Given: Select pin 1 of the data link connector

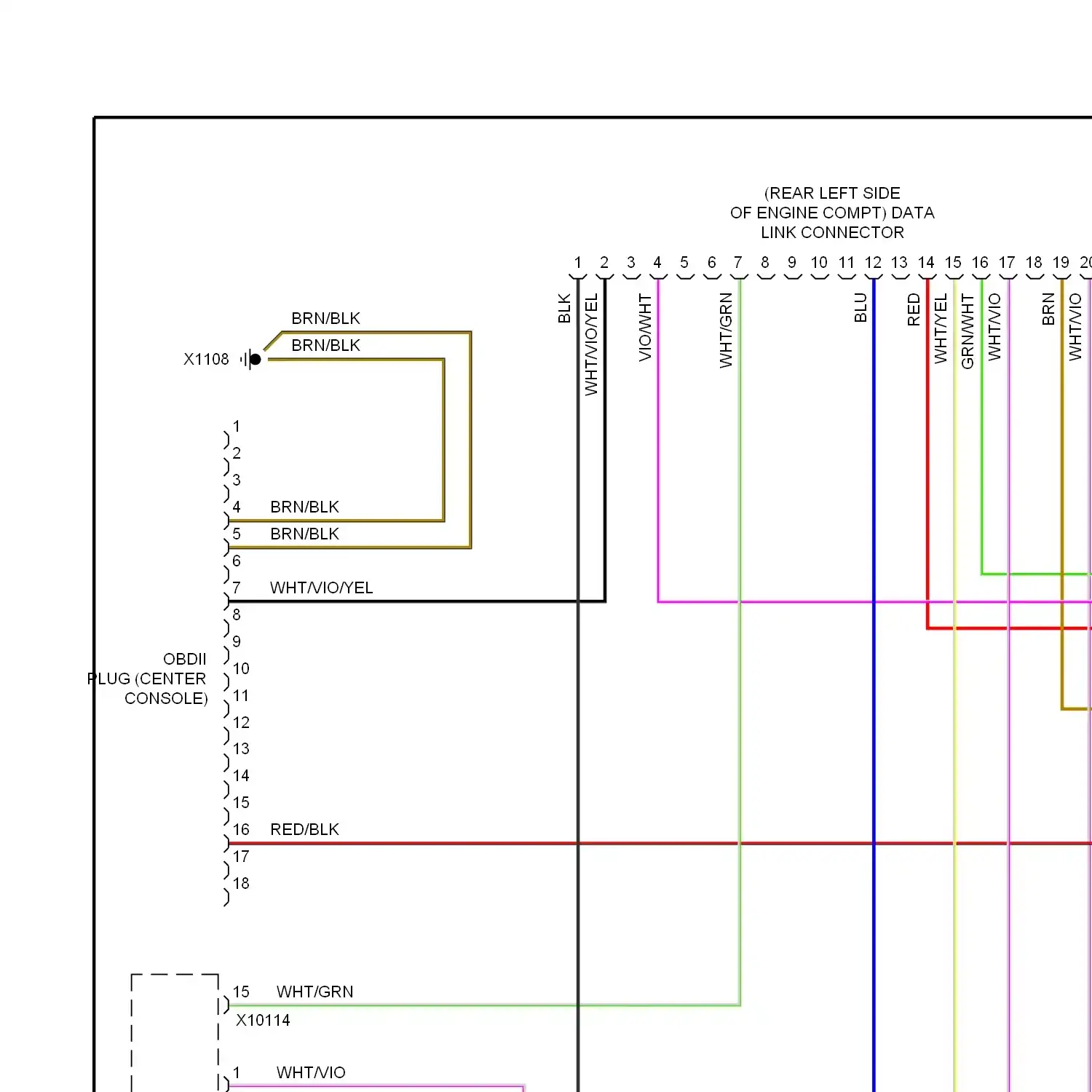Looking at the screenshot, I should point(577,262).
